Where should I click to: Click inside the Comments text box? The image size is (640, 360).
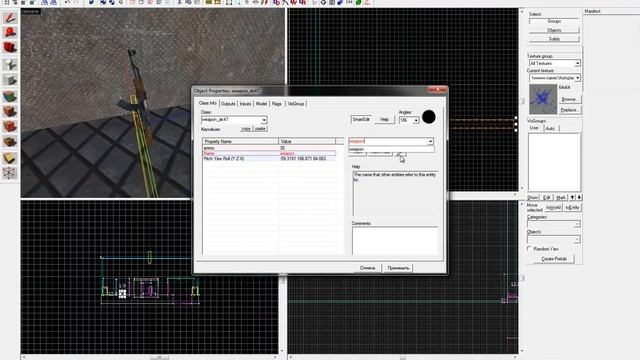coord(395,241)
